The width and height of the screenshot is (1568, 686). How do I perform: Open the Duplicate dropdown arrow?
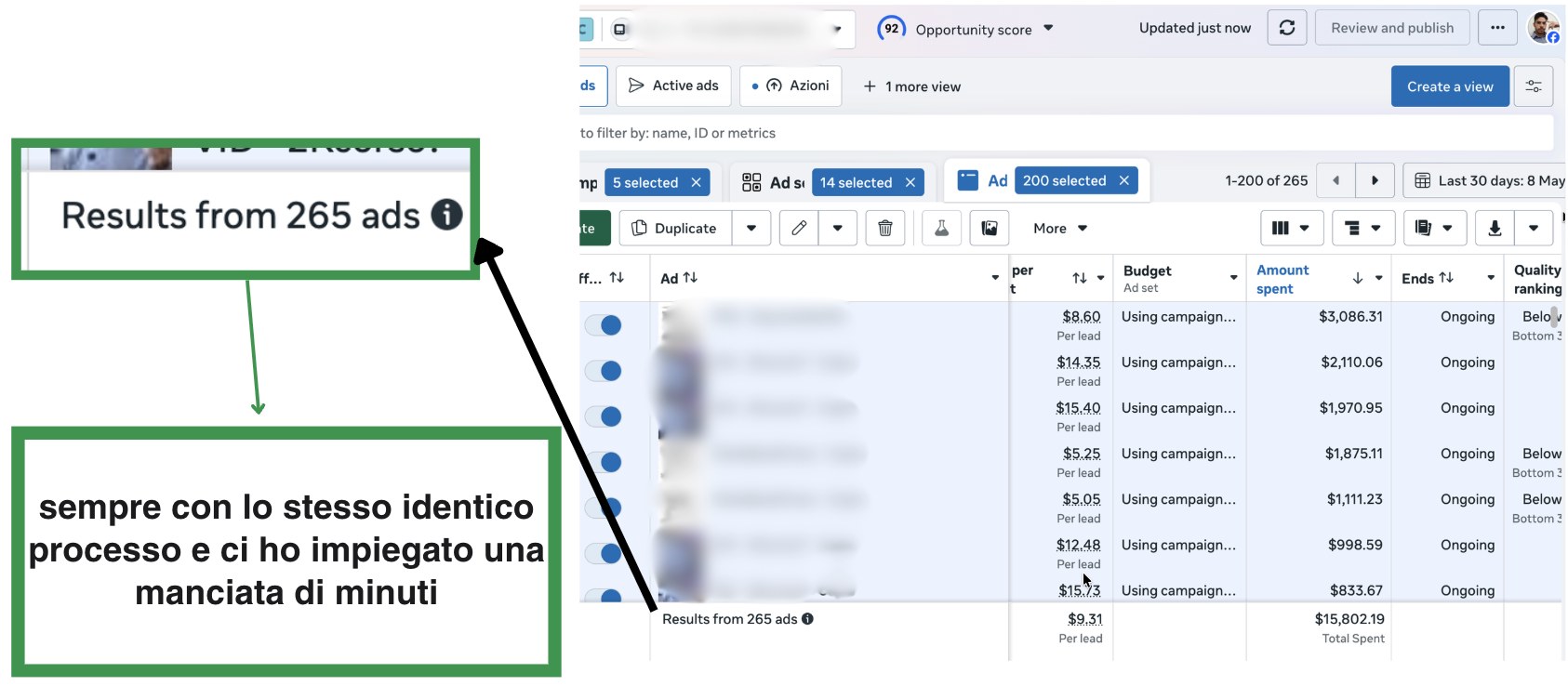(x=751, y=228)
